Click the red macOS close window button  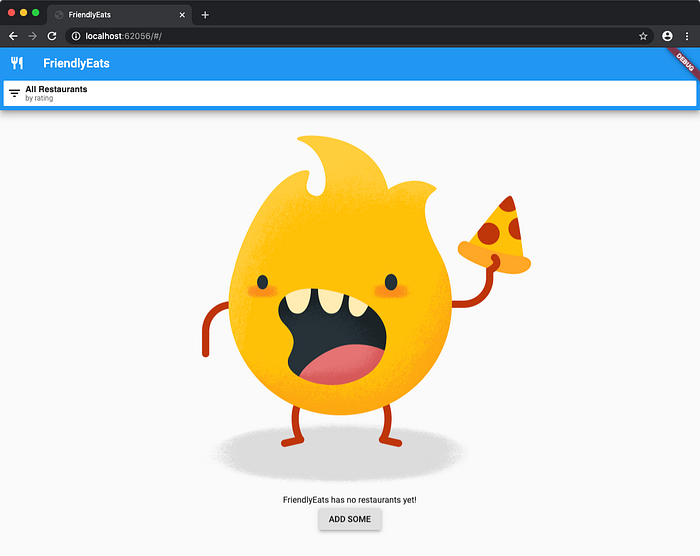point(12,13)
